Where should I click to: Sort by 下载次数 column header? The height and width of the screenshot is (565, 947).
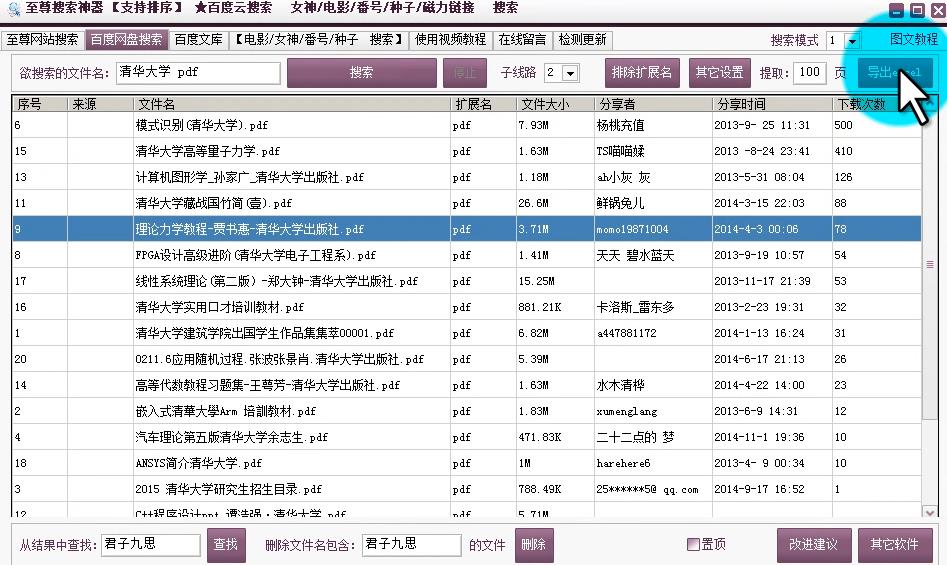point(877,104)
